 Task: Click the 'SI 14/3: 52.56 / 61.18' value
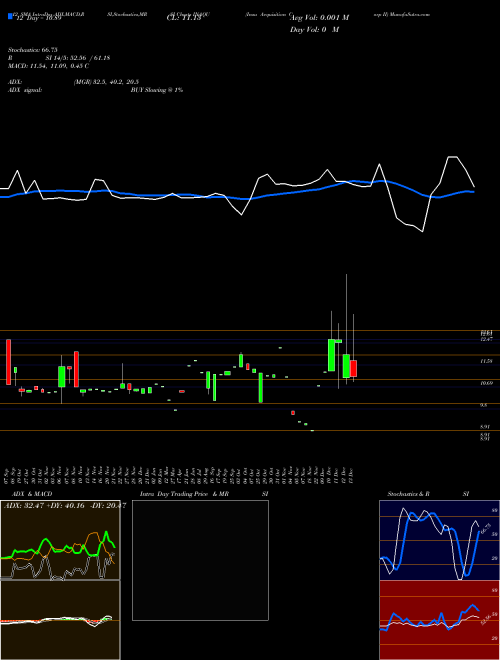[78, 58]
